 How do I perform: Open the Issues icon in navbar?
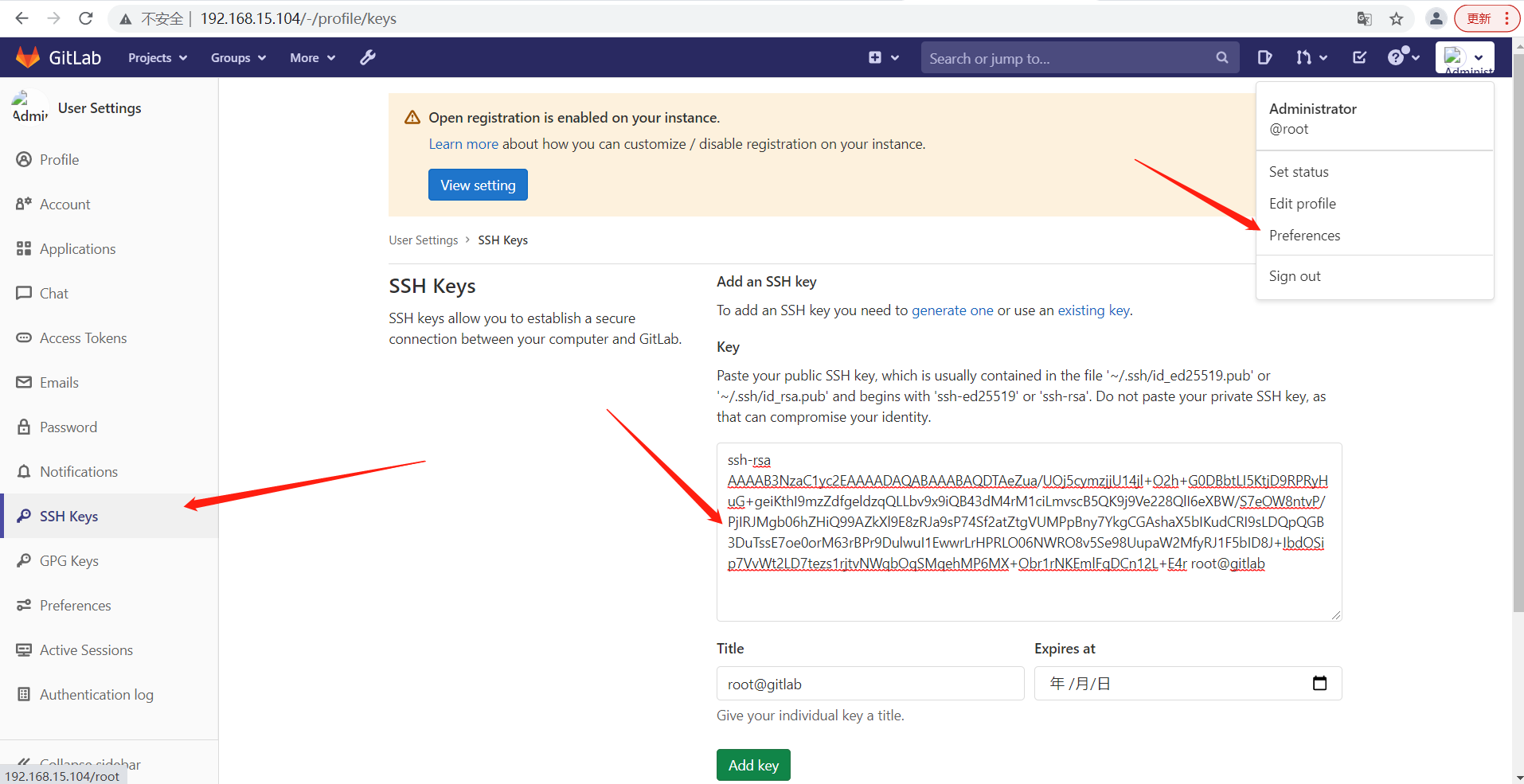1264,57
